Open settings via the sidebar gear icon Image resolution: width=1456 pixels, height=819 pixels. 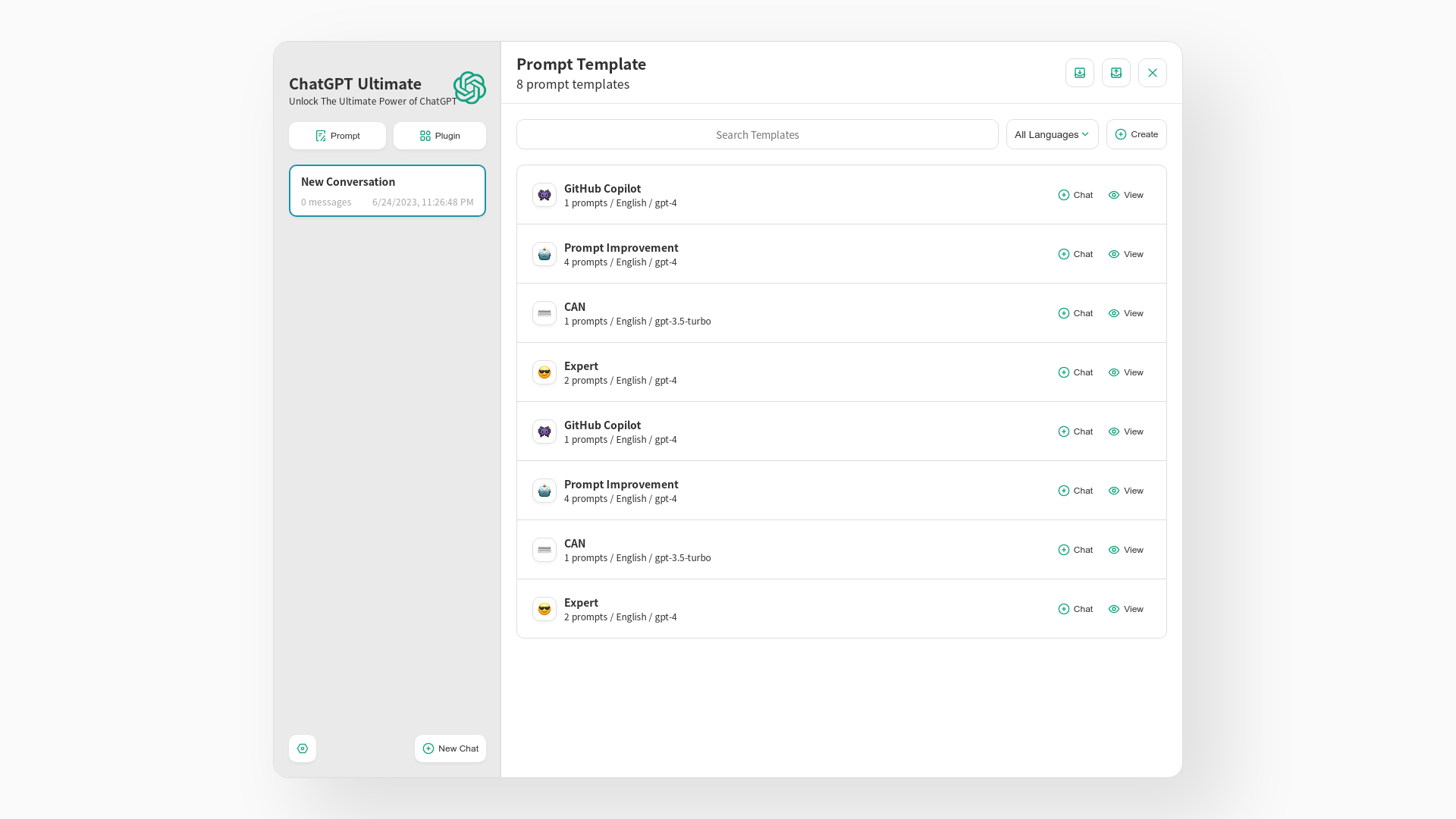pyautogui.click(x=303, y=748)
